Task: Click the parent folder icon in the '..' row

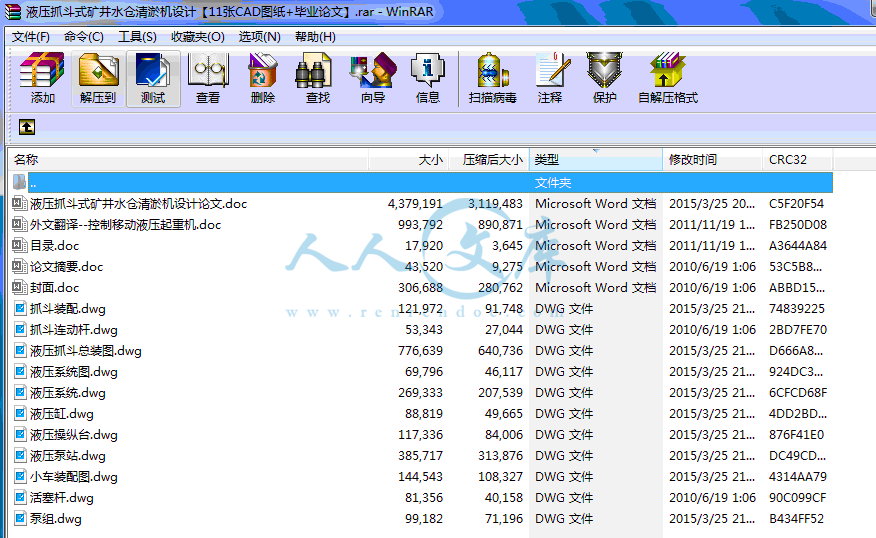Action: [x=20, y=182]
